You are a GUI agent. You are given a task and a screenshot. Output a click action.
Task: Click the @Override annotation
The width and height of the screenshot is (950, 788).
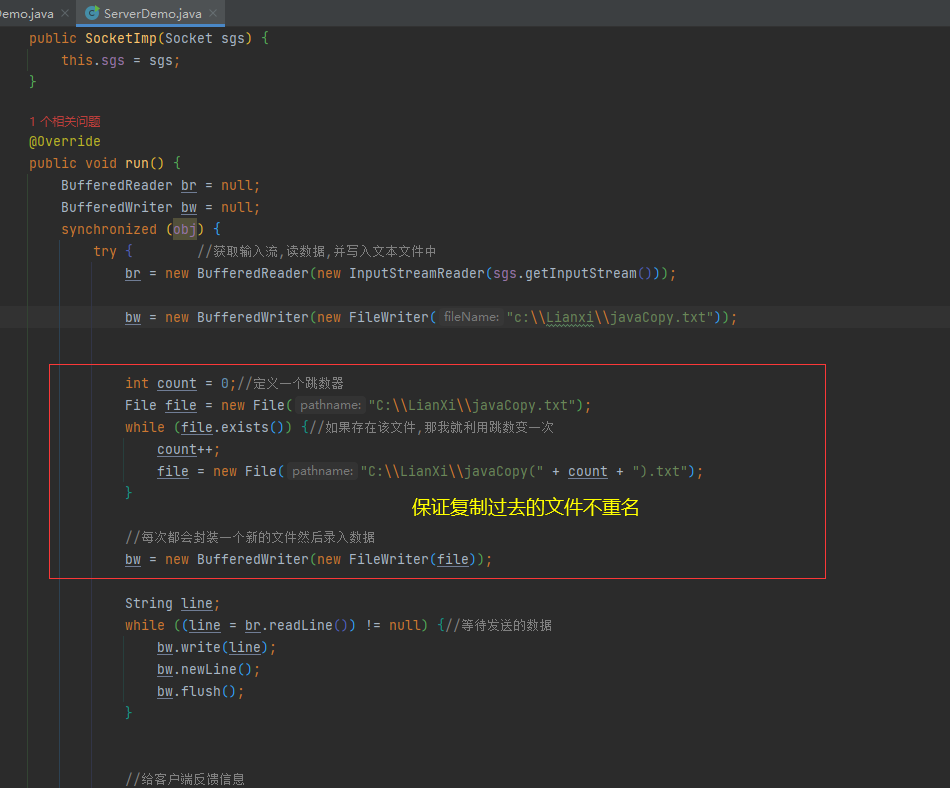[65, 141]
